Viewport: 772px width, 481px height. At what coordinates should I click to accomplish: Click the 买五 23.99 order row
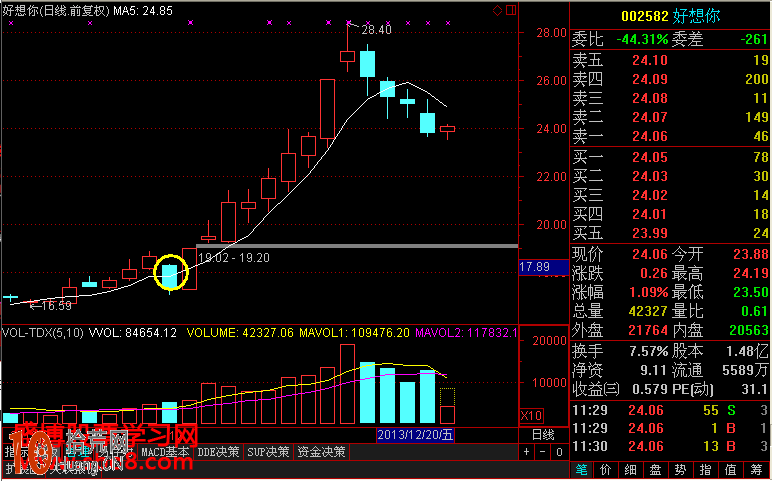[x=670, y=233]
